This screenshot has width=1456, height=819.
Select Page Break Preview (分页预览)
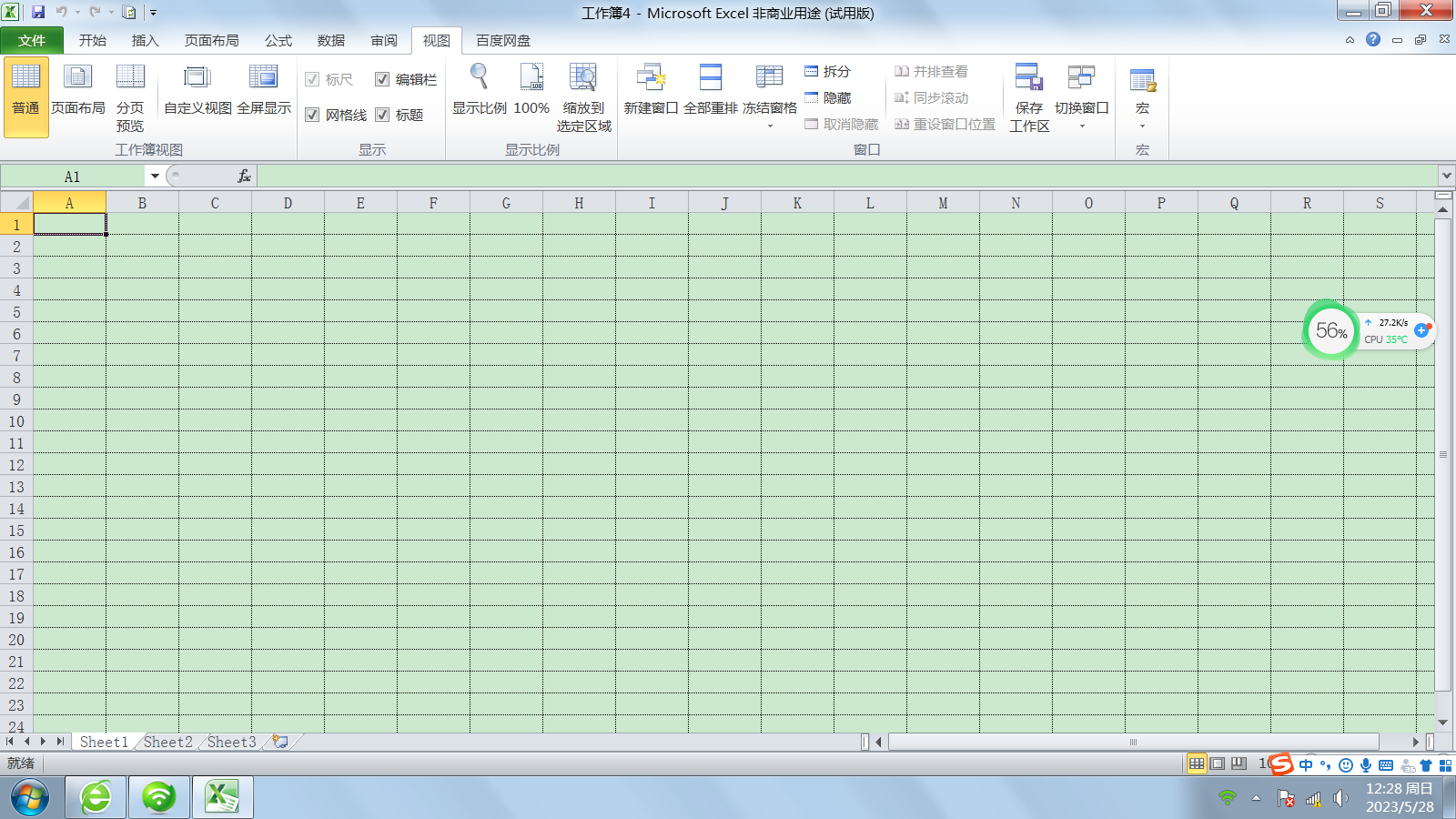130,96
